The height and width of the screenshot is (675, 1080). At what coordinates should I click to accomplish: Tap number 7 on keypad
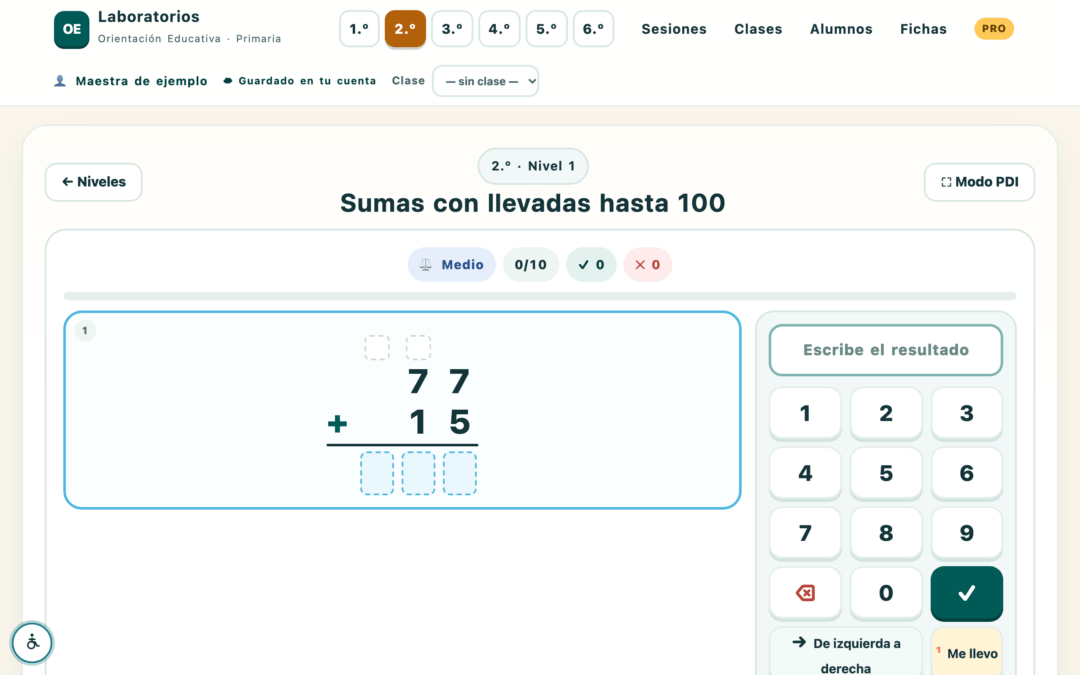(805, 533)
